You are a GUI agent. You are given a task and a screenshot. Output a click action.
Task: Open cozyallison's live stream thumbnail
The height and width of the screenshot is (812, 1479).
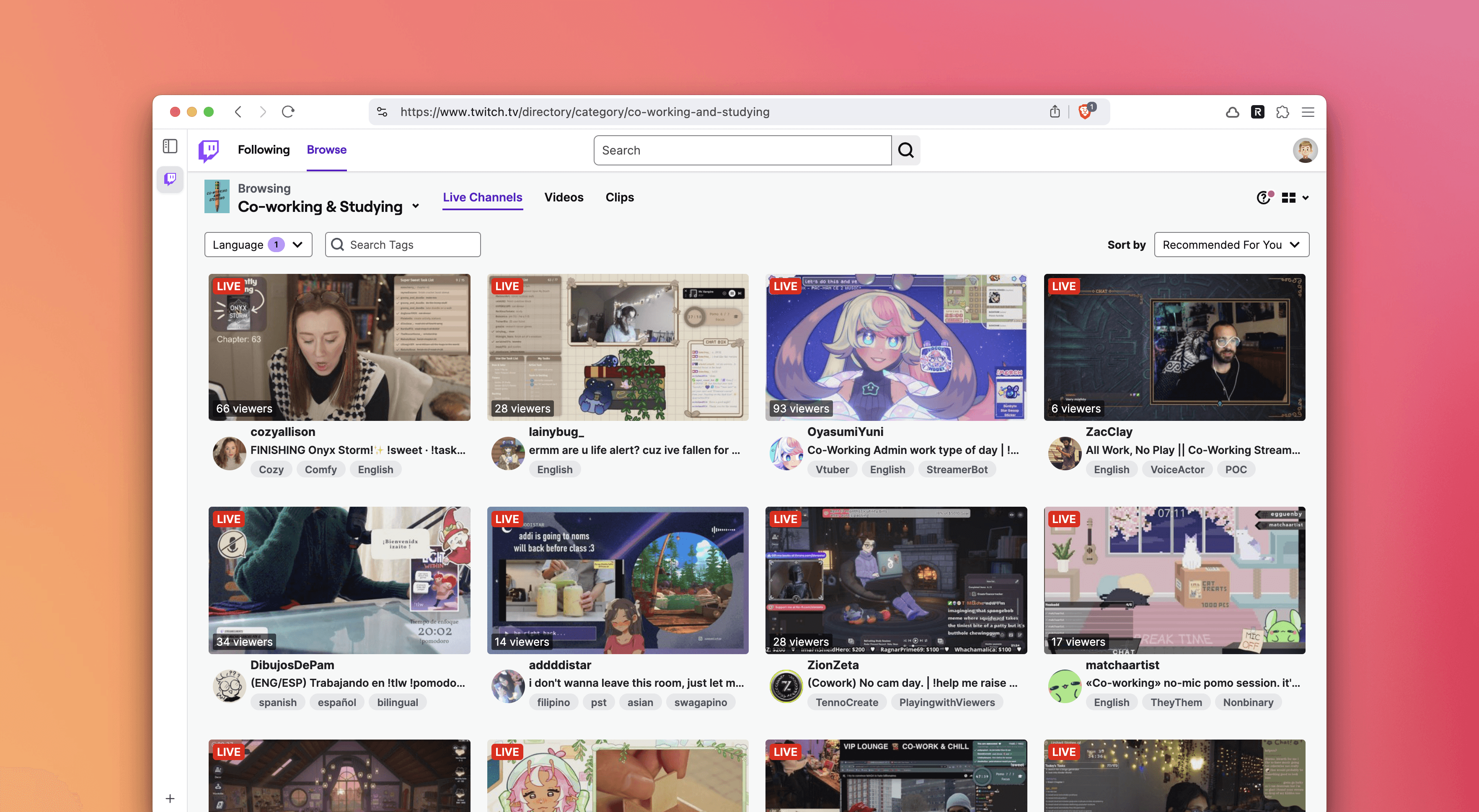click(x=339, y=347)
